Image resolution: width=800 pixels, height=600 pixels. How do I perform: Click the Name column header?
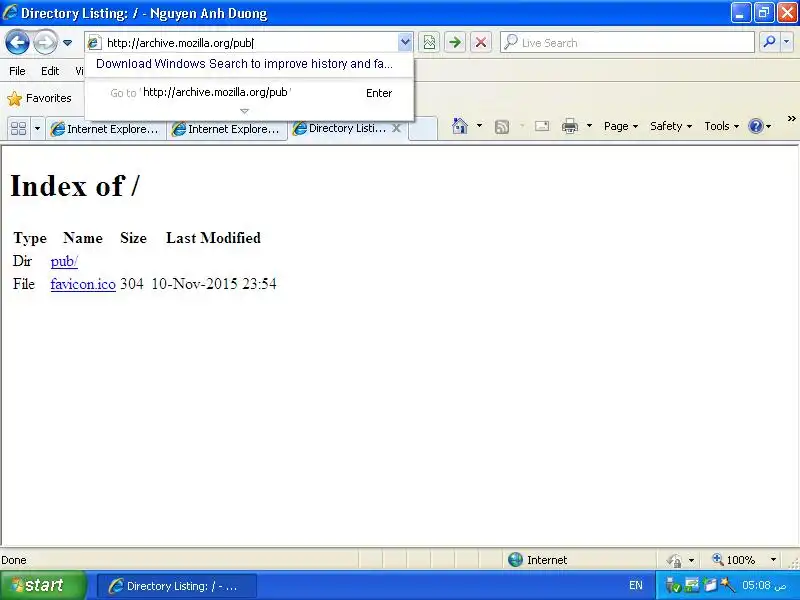[x=83, y=238]
